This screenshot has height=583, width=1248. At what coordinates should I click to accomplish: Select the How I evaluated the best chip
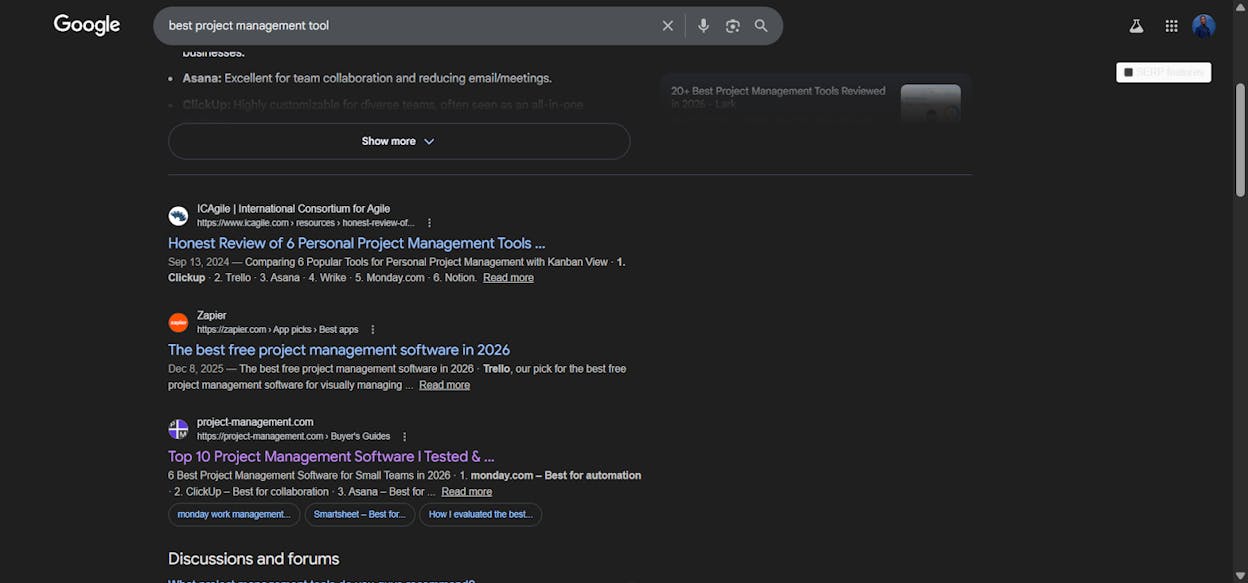[480, 515]
